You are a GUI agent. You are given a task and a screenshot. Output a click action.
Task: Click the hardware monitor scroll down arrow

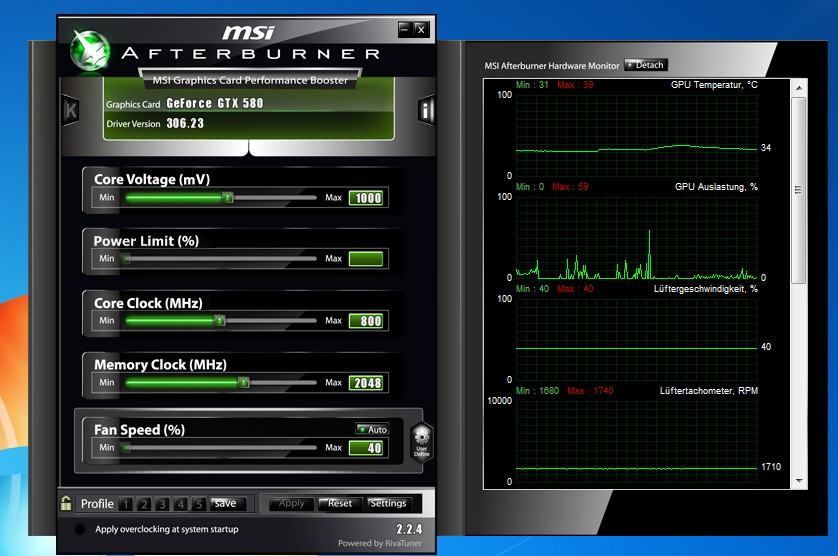tap(799, 481)
